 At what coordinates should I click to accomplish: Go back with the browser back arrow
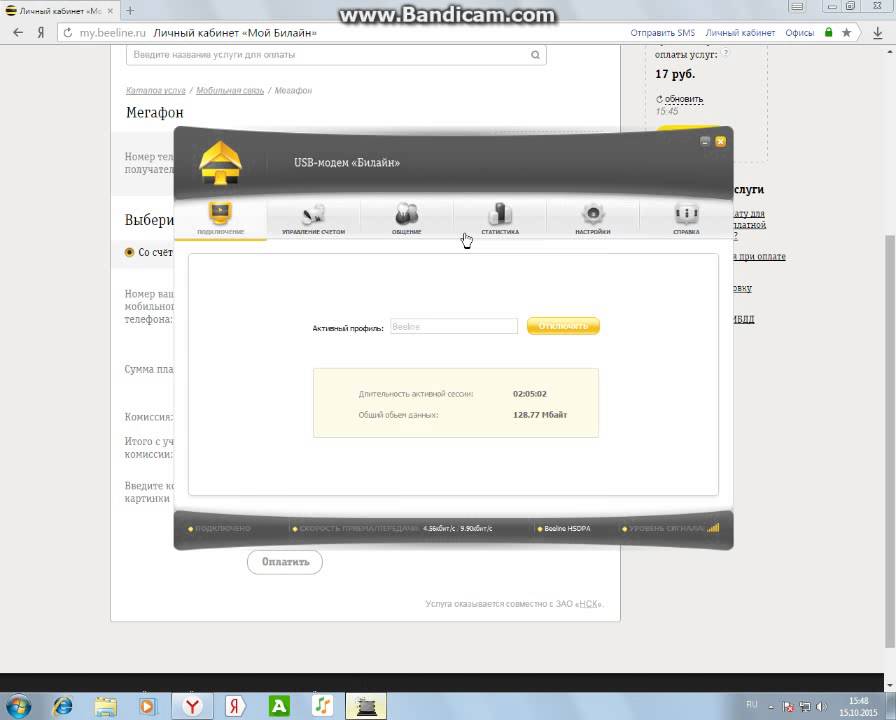click(x=18, y=33)
